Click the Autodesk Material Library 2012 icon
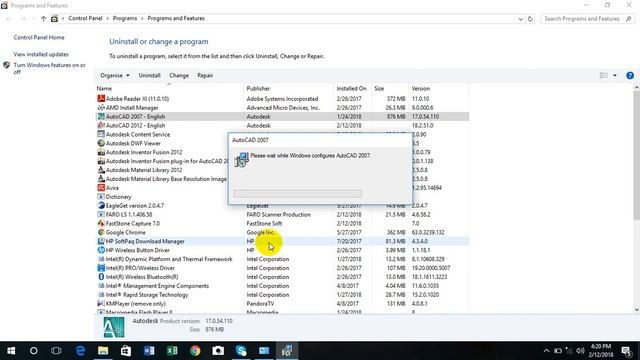This screenshot has width=640, height=360. (101, 170)
